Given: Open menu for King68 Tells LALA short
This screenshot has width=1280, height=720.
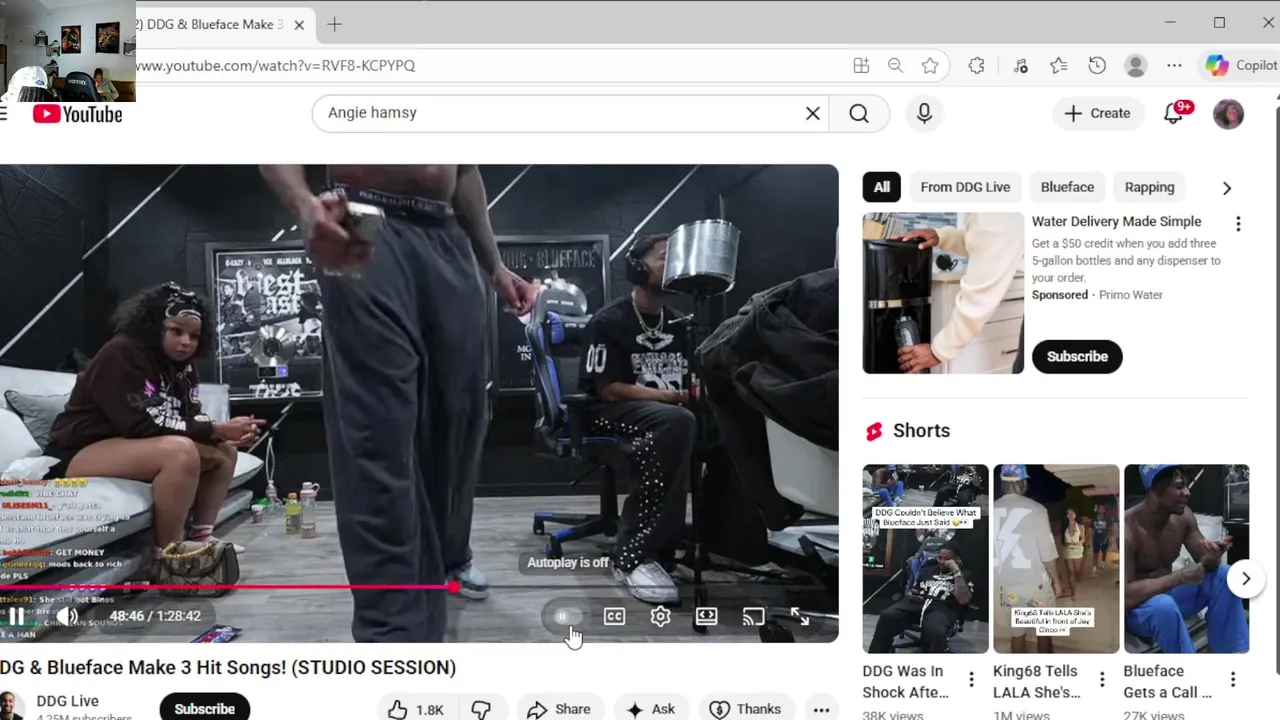Looking at the screenshot, I should 1102,680.
